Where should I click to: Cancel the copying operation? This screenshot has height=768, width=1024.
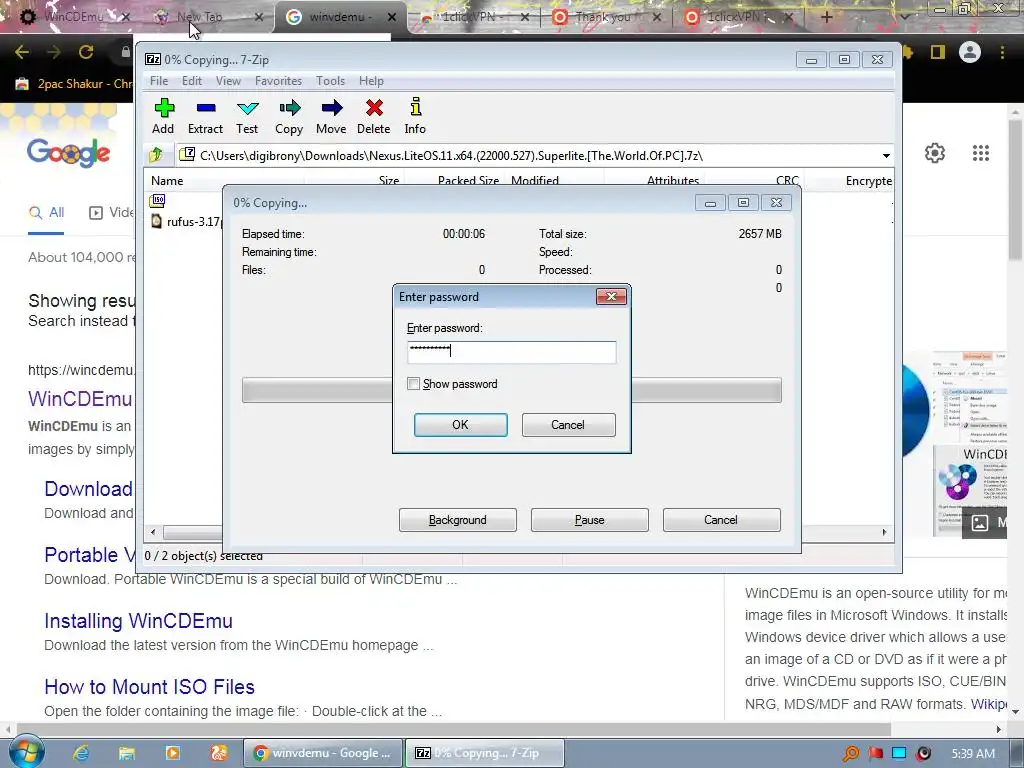(x=722, y=520)
